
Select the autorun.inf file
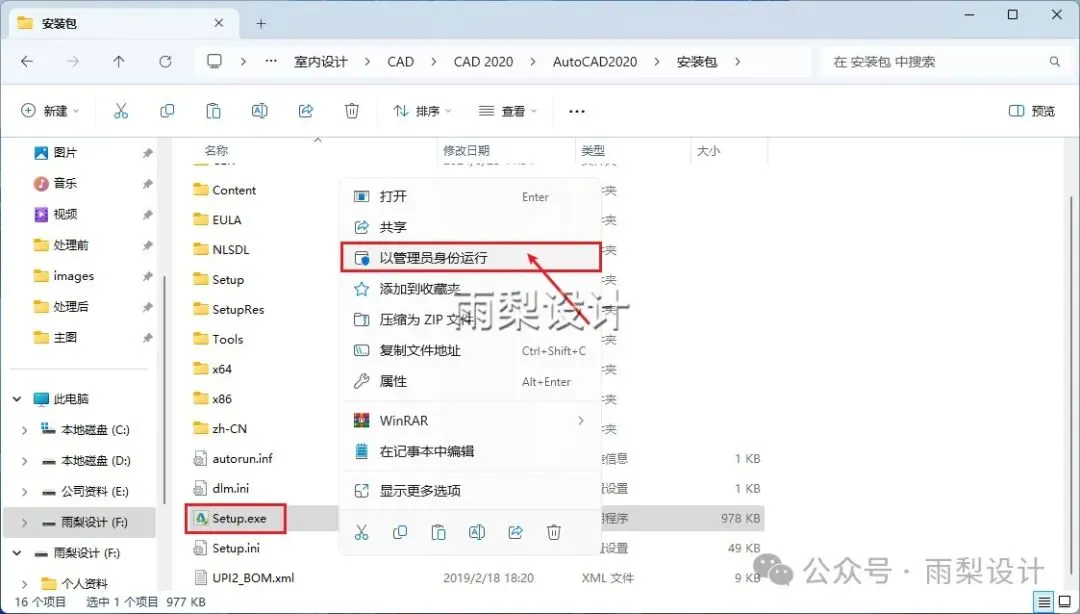233,458
